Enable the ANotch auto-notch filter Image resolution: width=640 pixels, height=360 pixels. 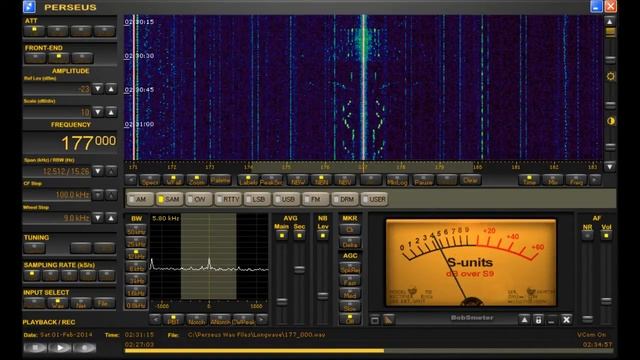coord(220,320)
